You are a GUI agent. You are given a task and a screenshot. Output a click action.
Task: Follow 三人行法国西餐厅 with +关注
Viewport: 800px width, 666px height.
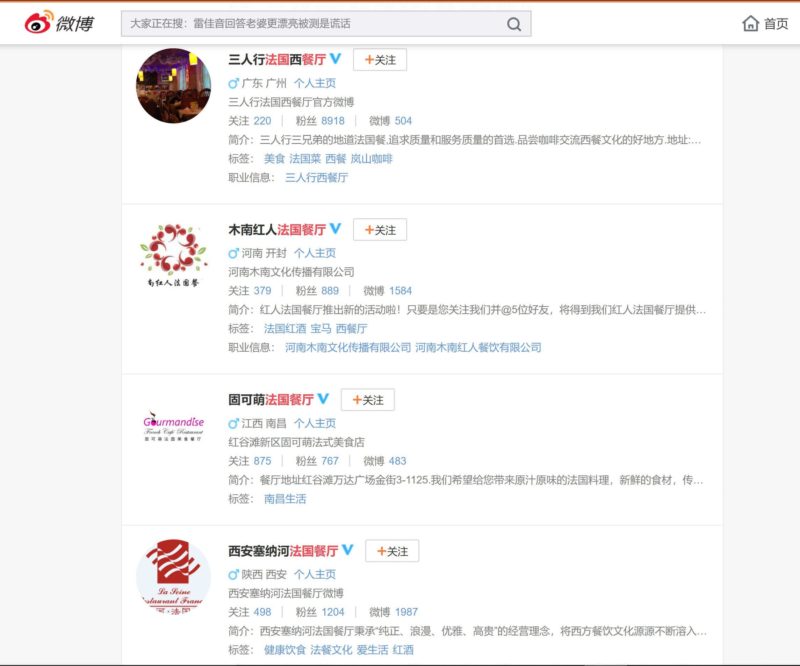tap(380, 60)
